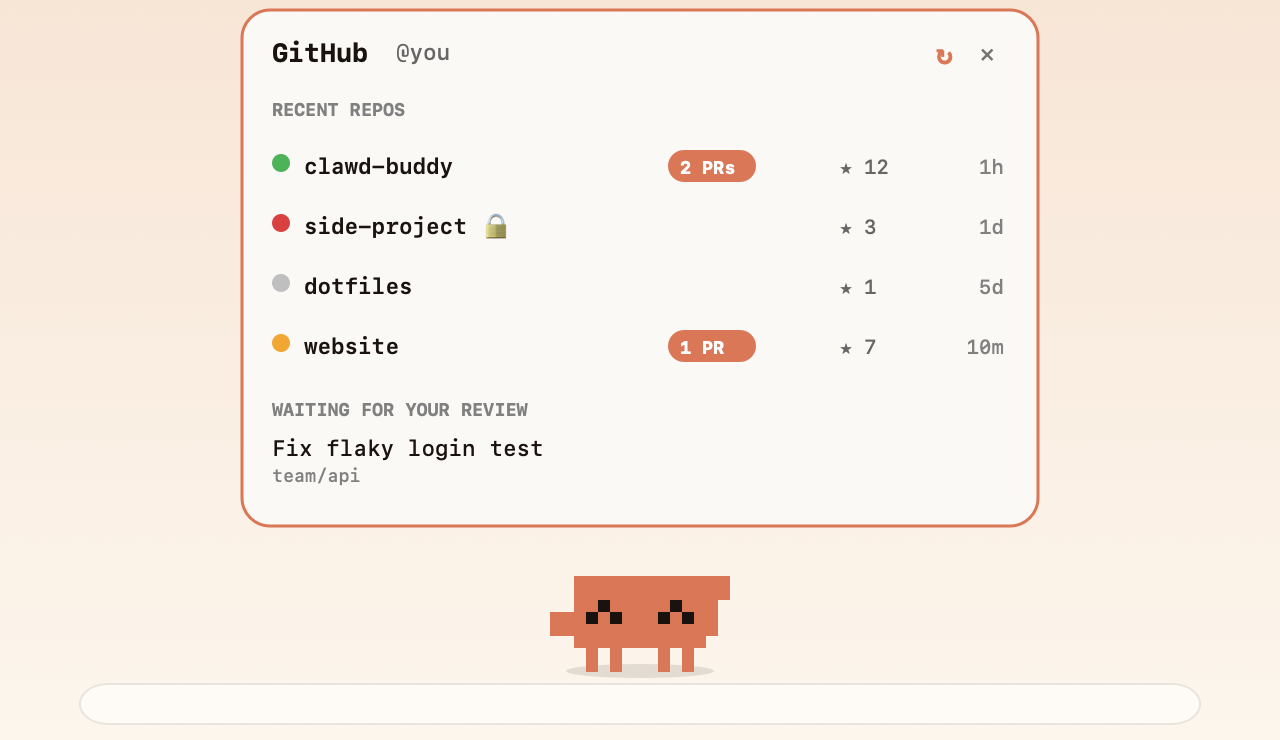Click the "1h" time on clawd-buddy
1280x740 pixels.
(x=991, y=167)
